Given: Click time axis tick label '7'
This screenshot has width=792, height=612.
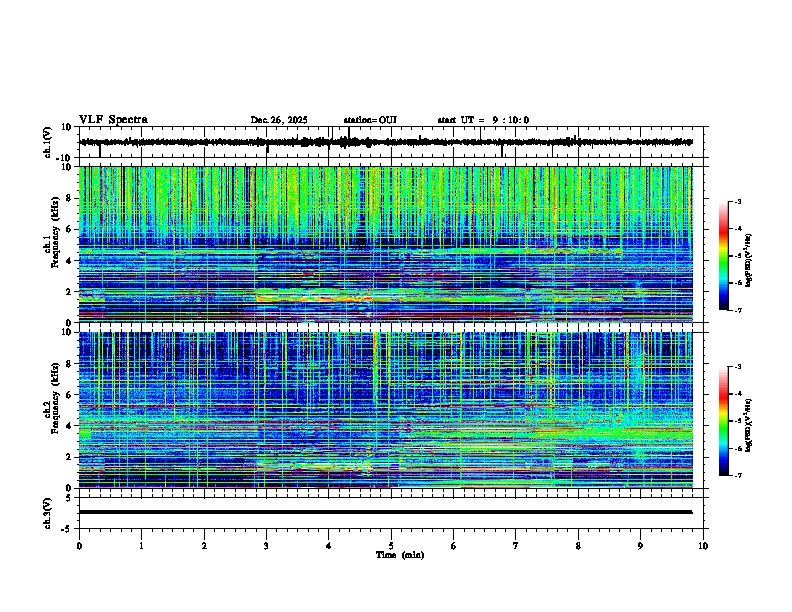Looking at the screenshot, I should click(x=516, y=546).
